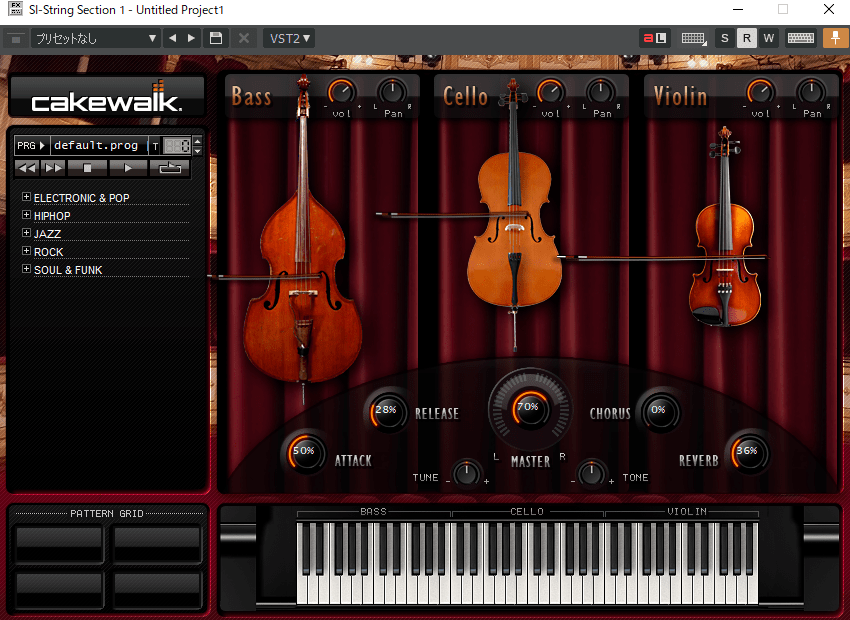Click the Violin instrument title label
The height and width of the screenshot is (620, 850).
[680, 97]
